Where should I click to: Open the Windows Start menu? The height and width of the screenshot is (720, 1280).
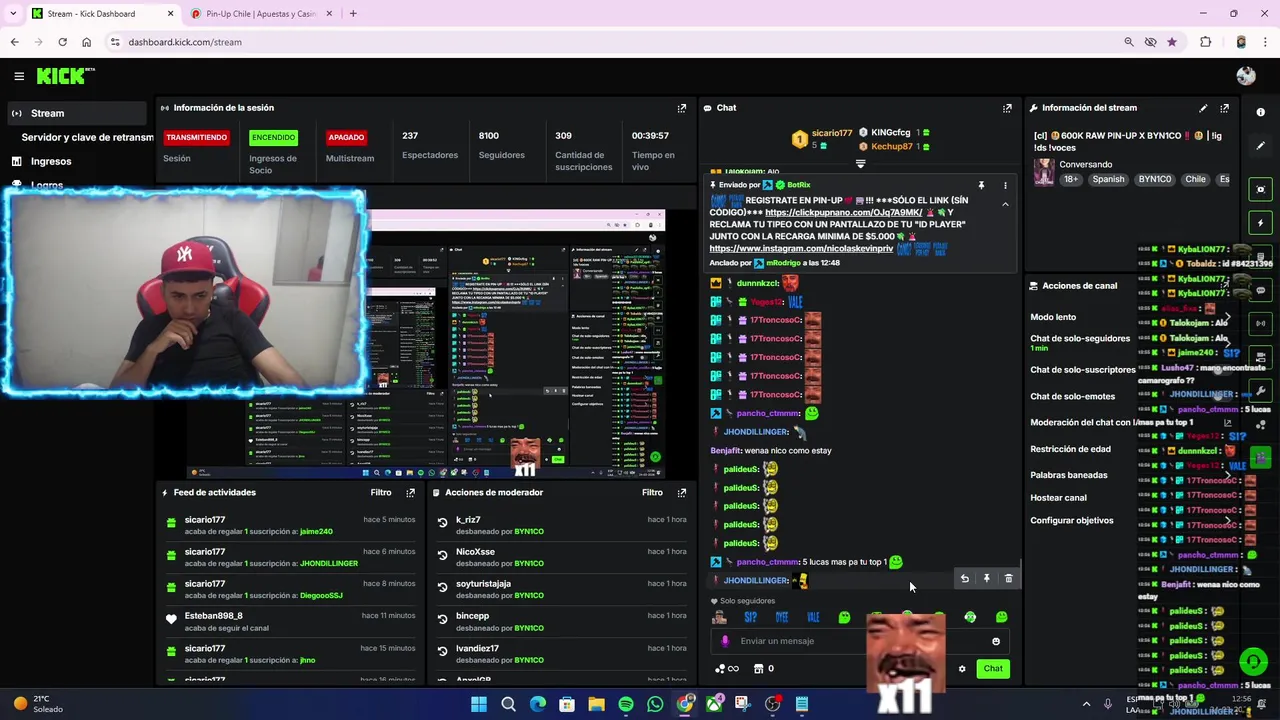tap(479, 705)
